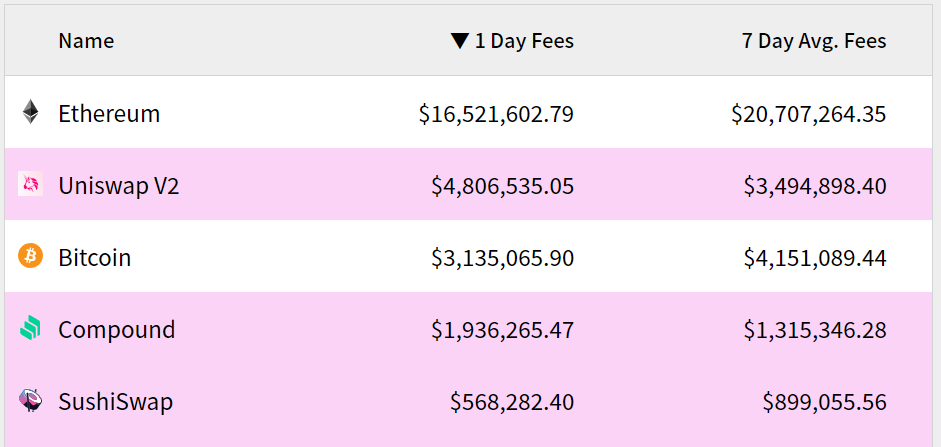Sort the table by the Name column
The image size is (941, 447).
pyautogui.click(x=86, y=41)
